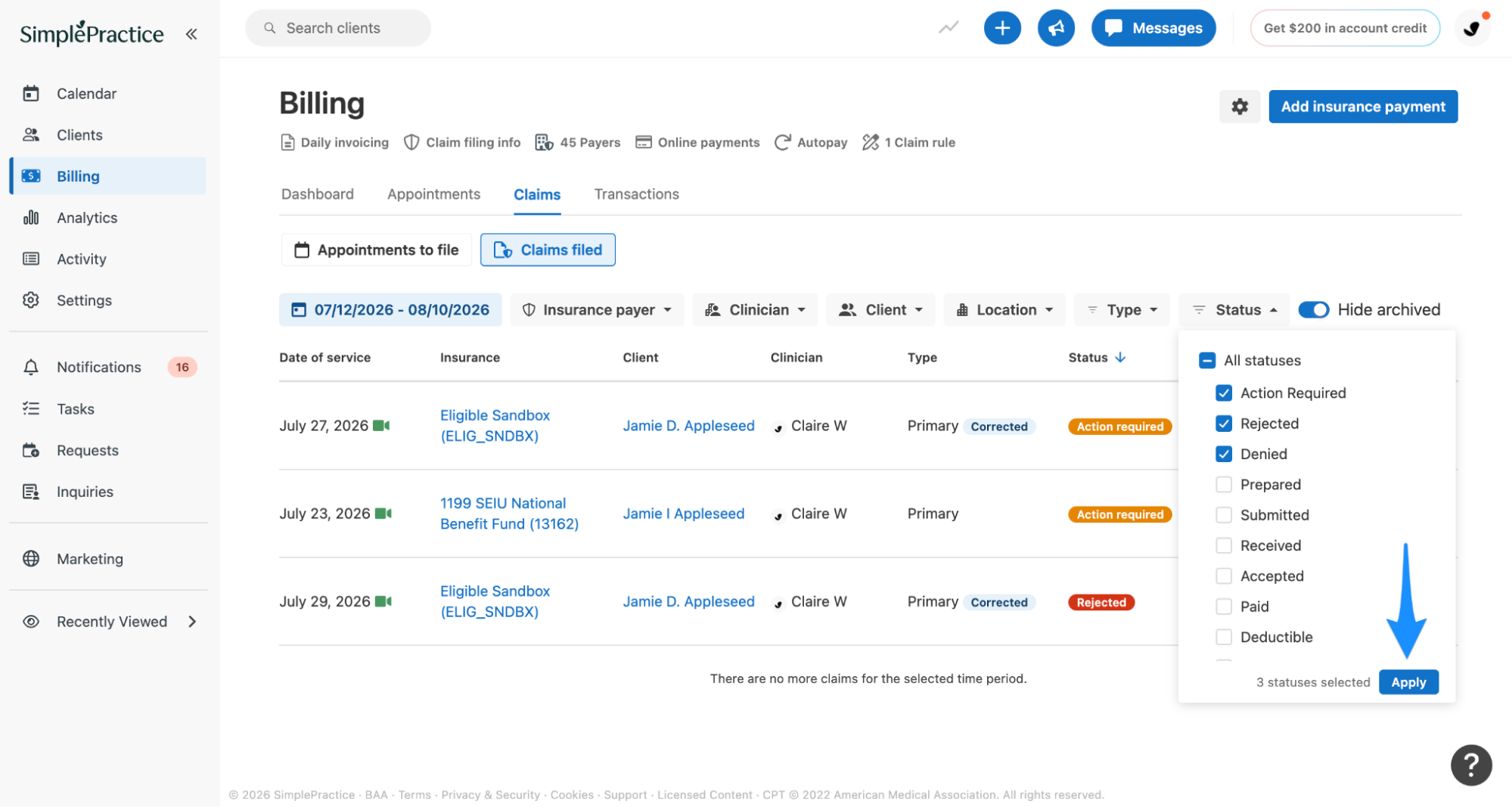The image size is (1512, 807).
Task: Select the Claims tab
Action: point(537,194)
